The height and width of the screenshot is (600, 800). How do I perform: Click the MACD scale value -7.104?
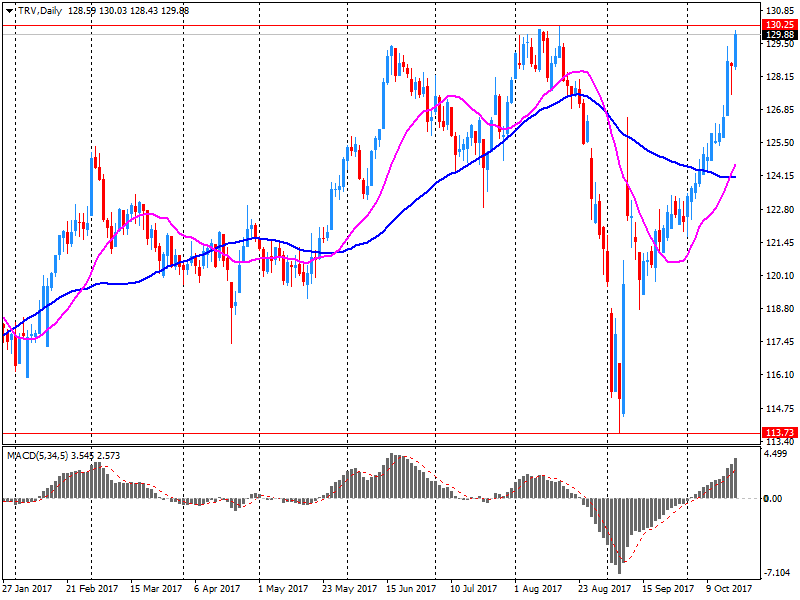click(x=778, y=573)
